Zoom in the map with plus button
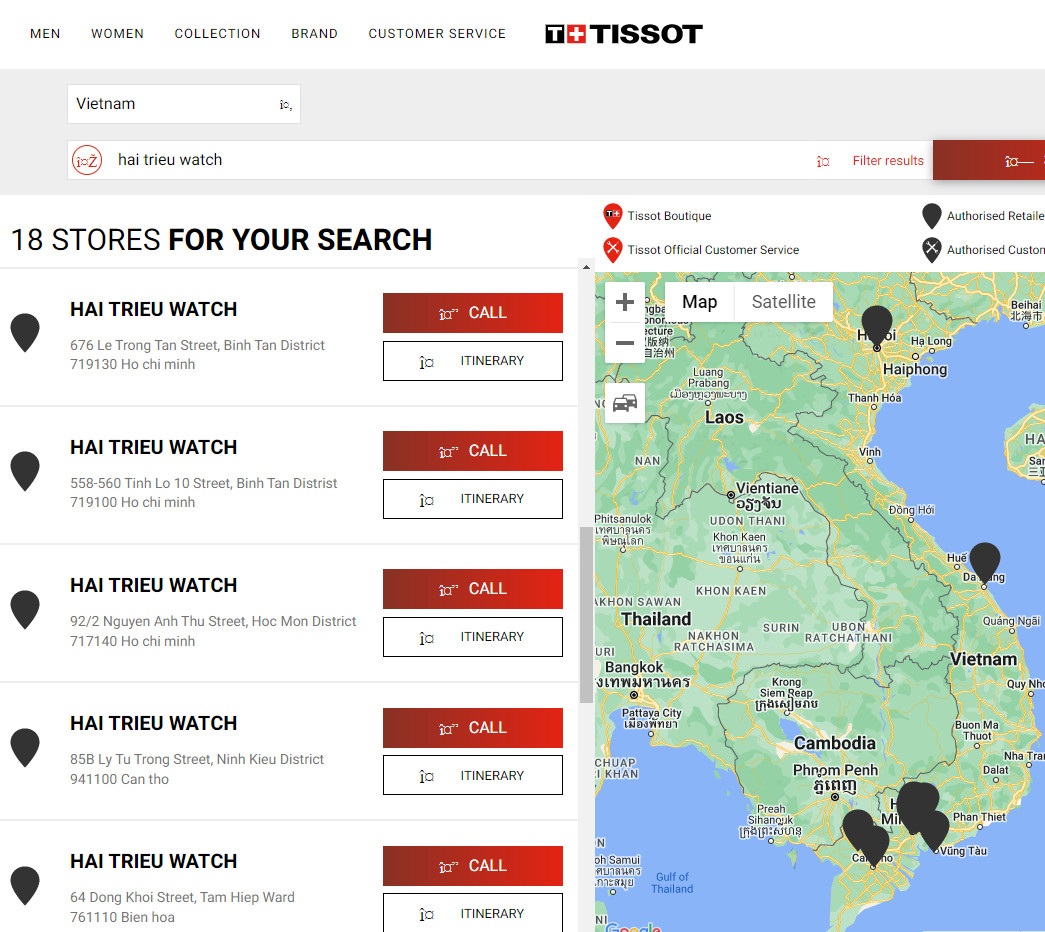The width and height of the screenshot is (1045, 932). pyautogui.click(x=624, y=302)
